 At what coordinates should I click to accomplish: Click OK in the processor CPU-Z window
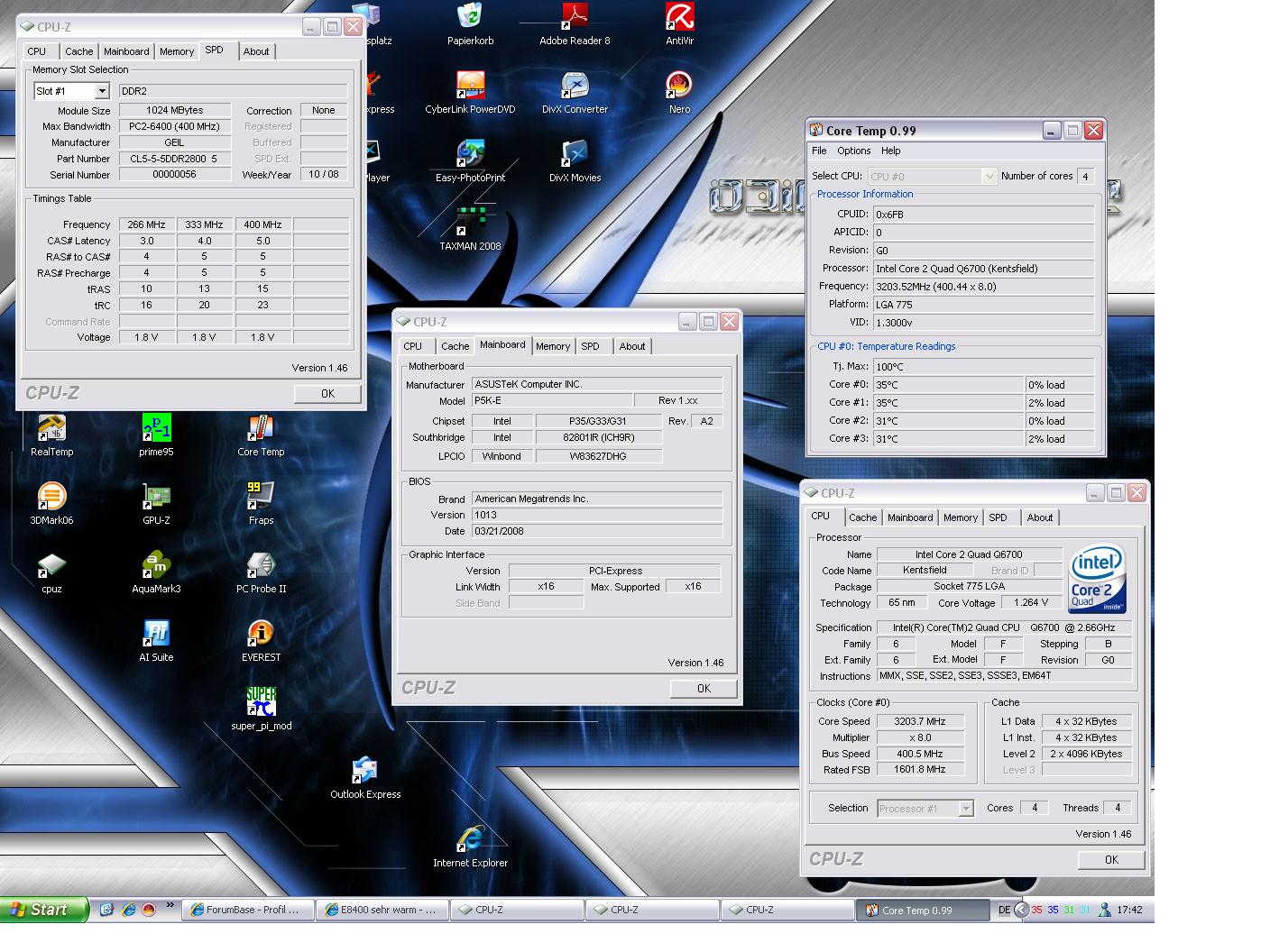1111,859
